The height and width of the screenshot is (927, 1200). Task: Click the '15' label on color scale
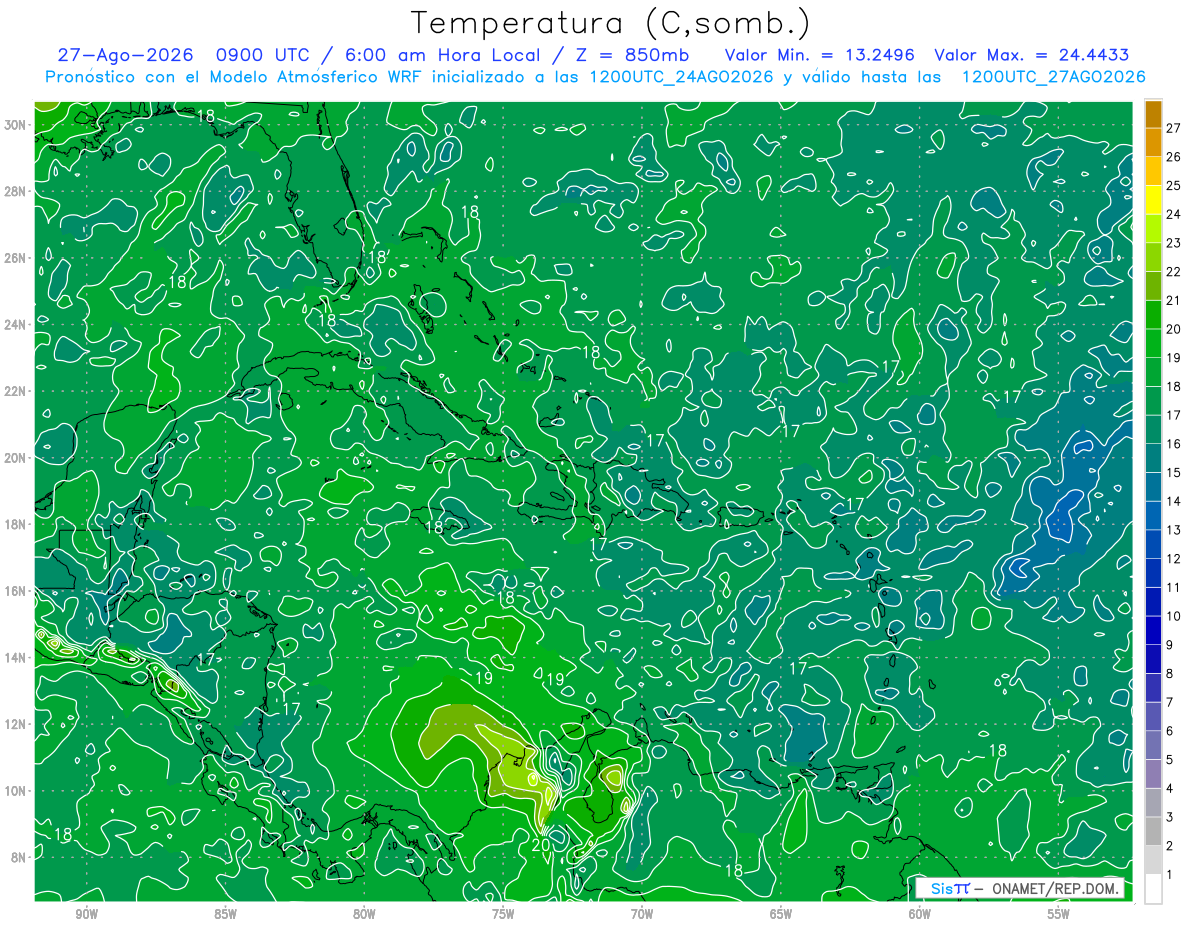tap(1174, 473)
